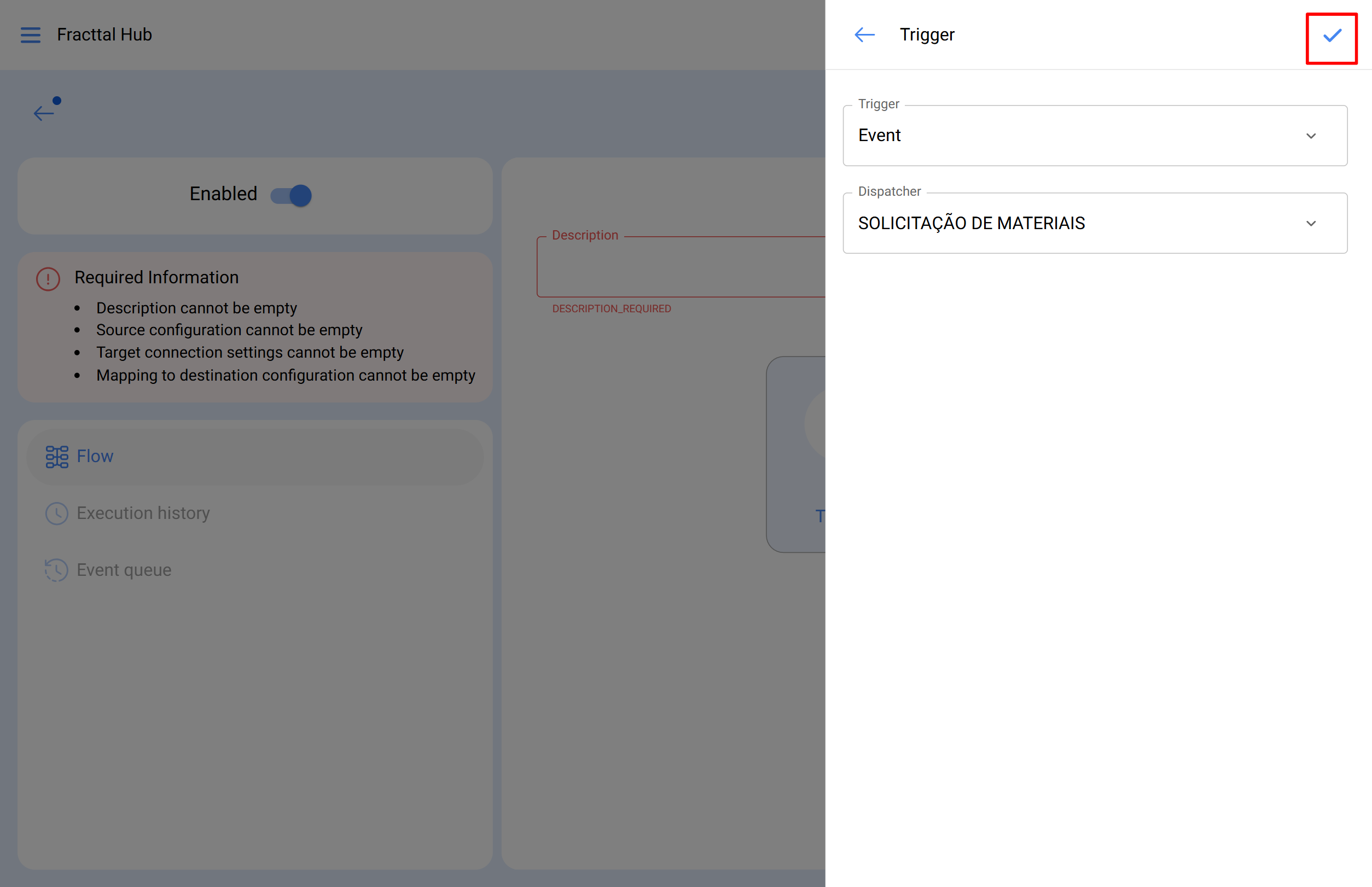Click the back arrow above Enabled toggle
The image size is (1372, 887).
43,113
